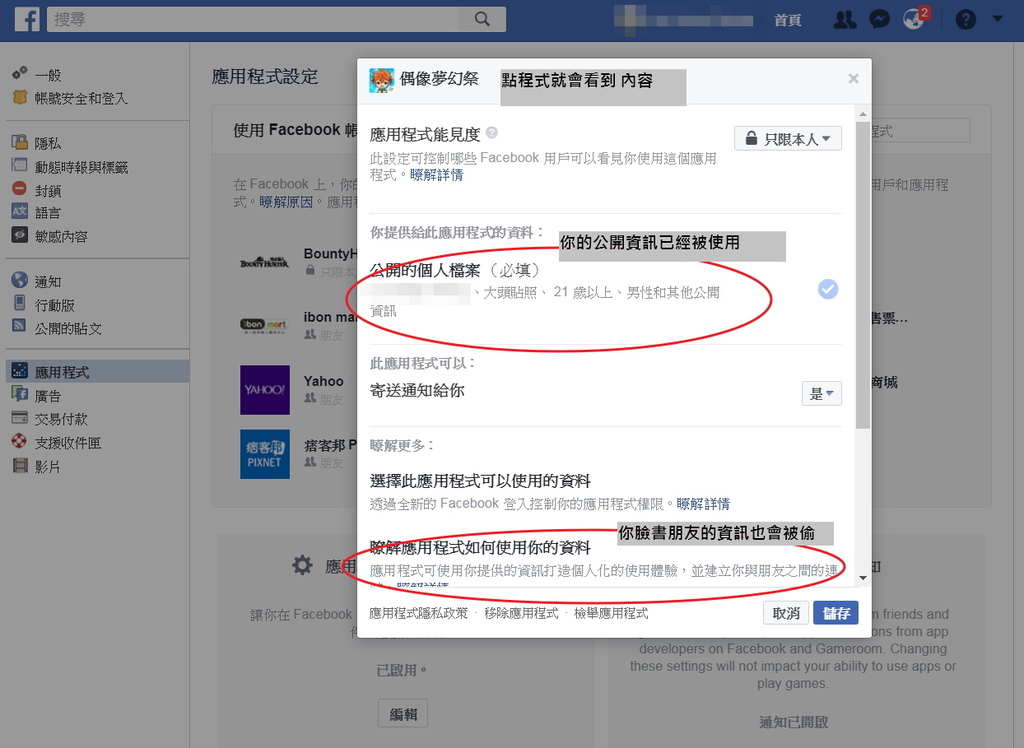Screen dimensions: 1024x748
Task: Click the 影片 film icon
Action: tap(20, 465)
